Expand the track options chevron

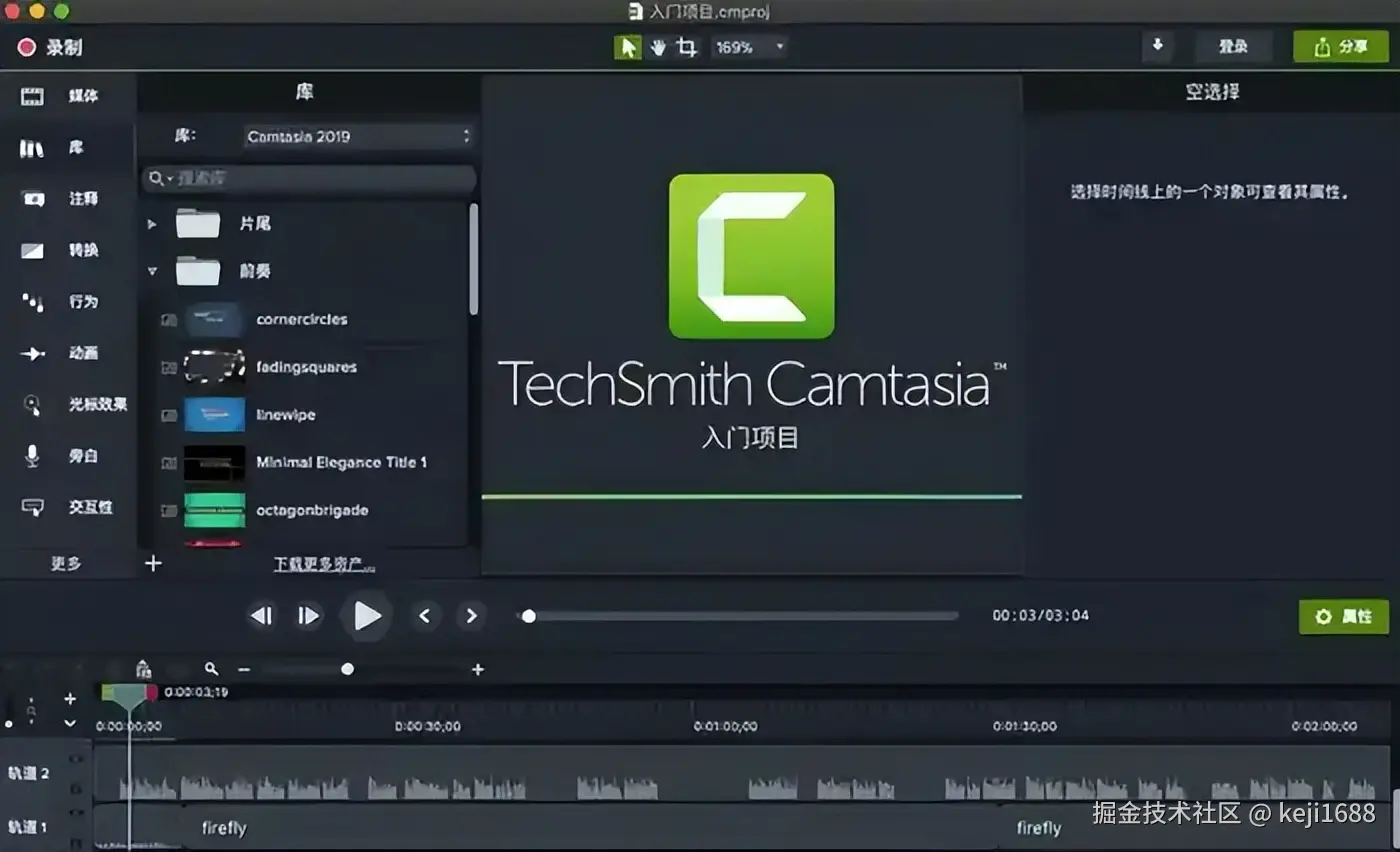(x=70, y=722)
